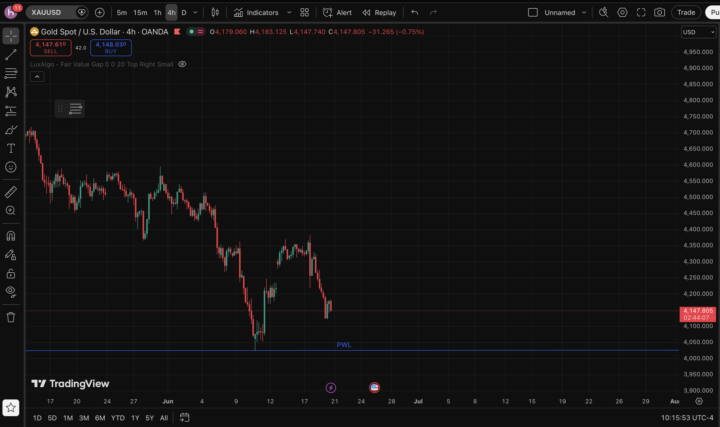This screenshot has height=427, width=720.
Task: Set date range to 3M
Action: (84, 418)
